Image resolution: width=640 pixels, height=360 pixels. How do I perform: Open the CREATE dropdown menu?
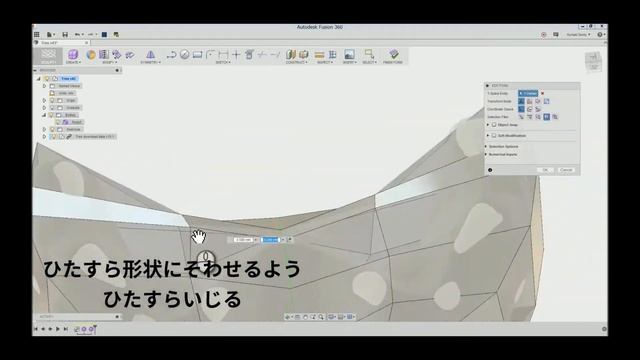tap(73, 62)
